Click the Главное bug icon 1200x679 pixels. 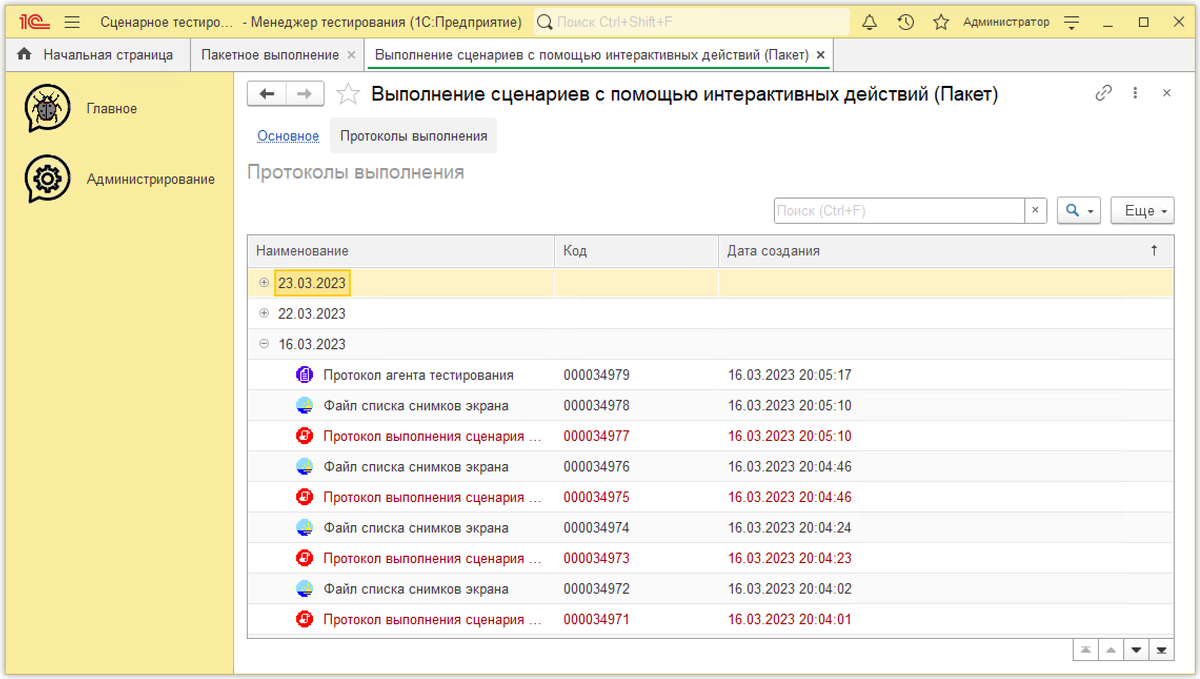(48, 108)
